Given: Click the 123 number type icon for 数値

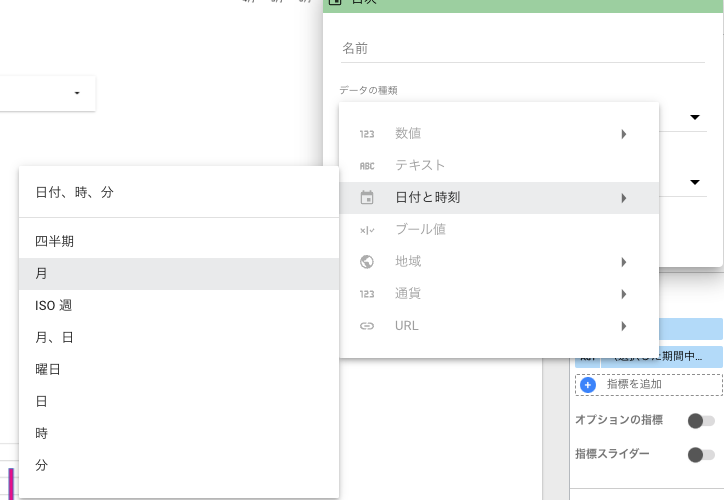Looking at the screenshot, I should (367, 134).
